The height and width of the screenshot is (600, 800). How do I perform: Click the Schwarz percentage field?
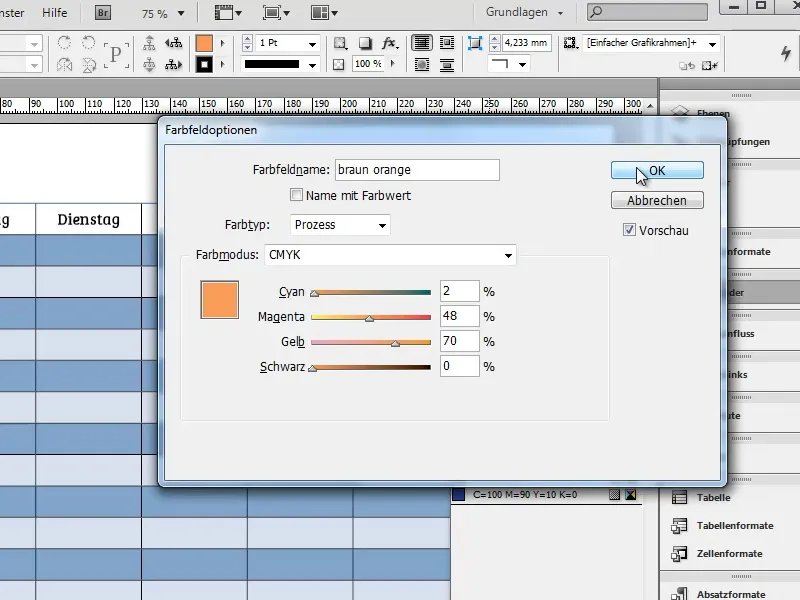[459, 366]
